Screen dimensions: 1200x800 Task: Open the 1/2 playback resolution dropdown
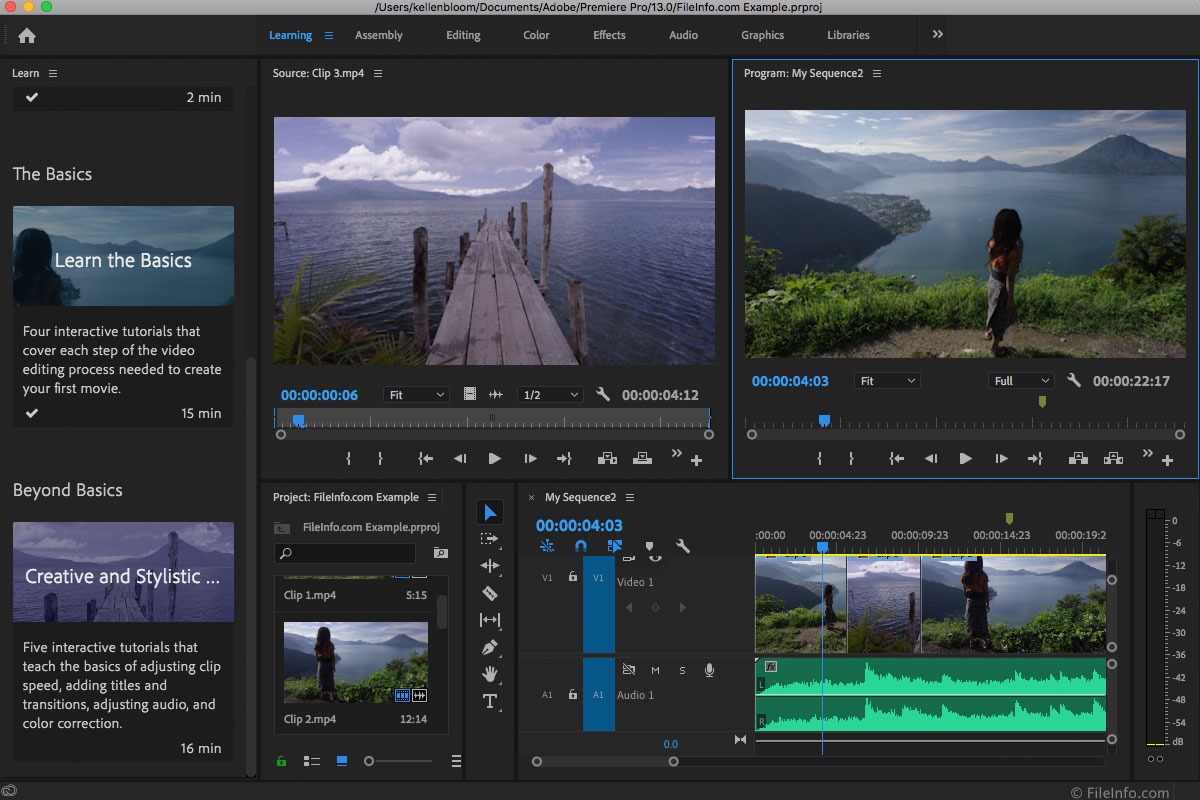pyautogui.click(x=550, y=394)
